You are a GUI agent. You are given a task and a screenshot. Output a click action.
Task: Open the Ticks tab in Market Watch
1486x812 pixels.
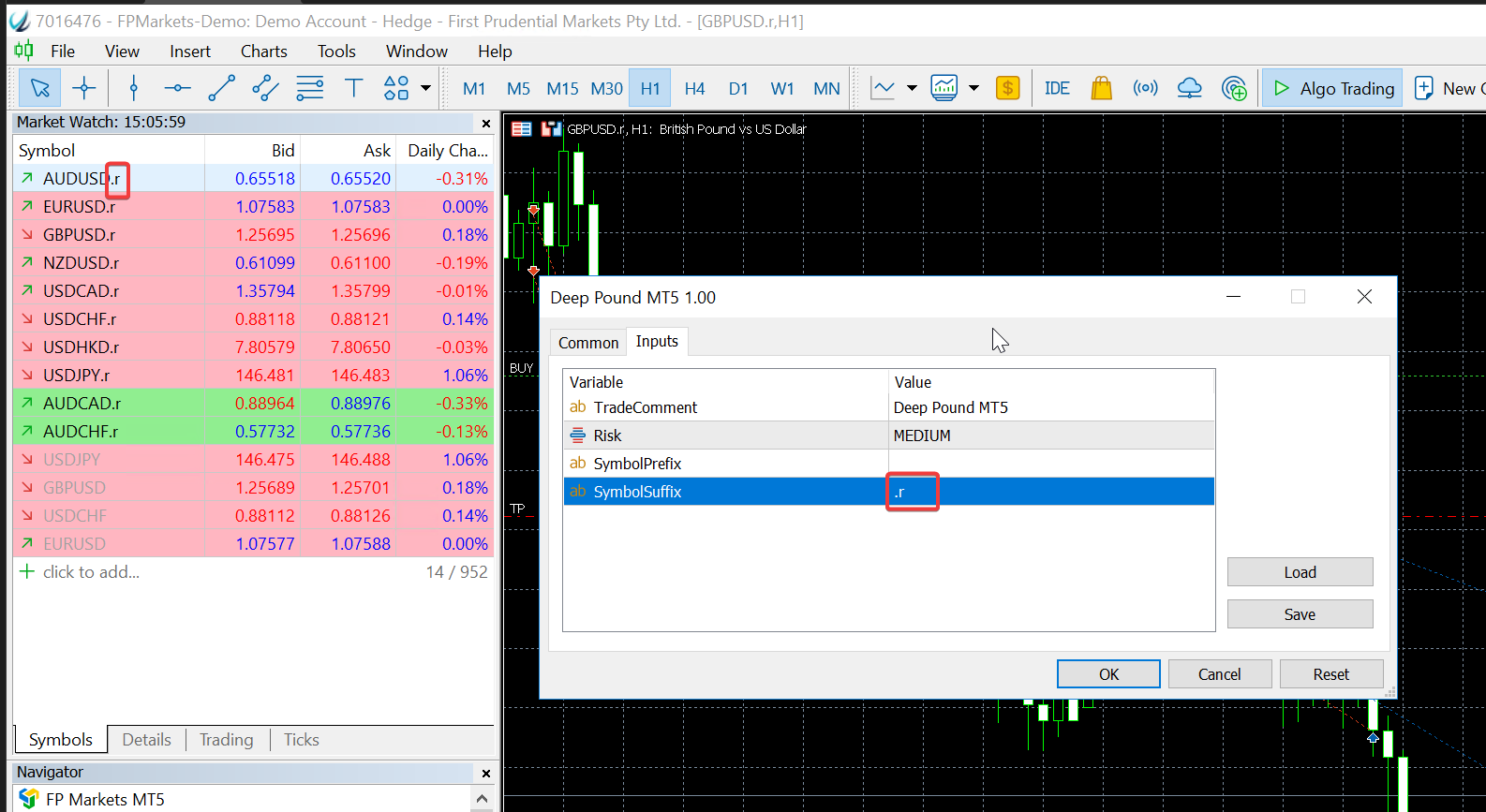[302, 740]
